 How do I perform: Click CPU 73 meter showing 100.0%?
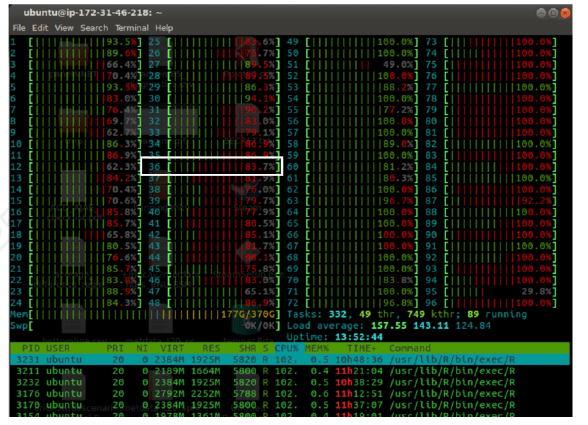point(491,42)
